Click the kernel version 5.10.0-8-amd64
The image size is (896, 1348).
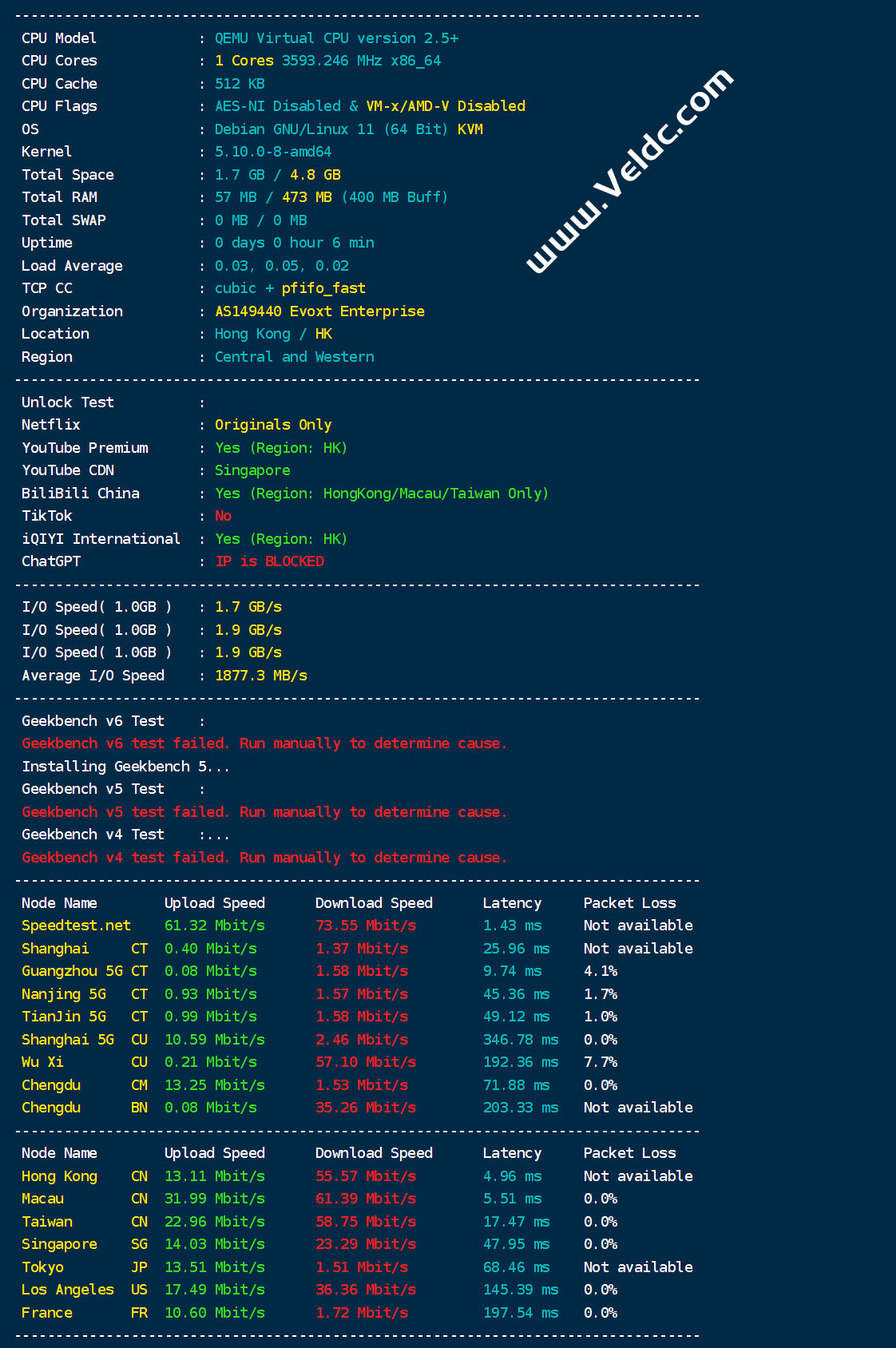point(273,152)
